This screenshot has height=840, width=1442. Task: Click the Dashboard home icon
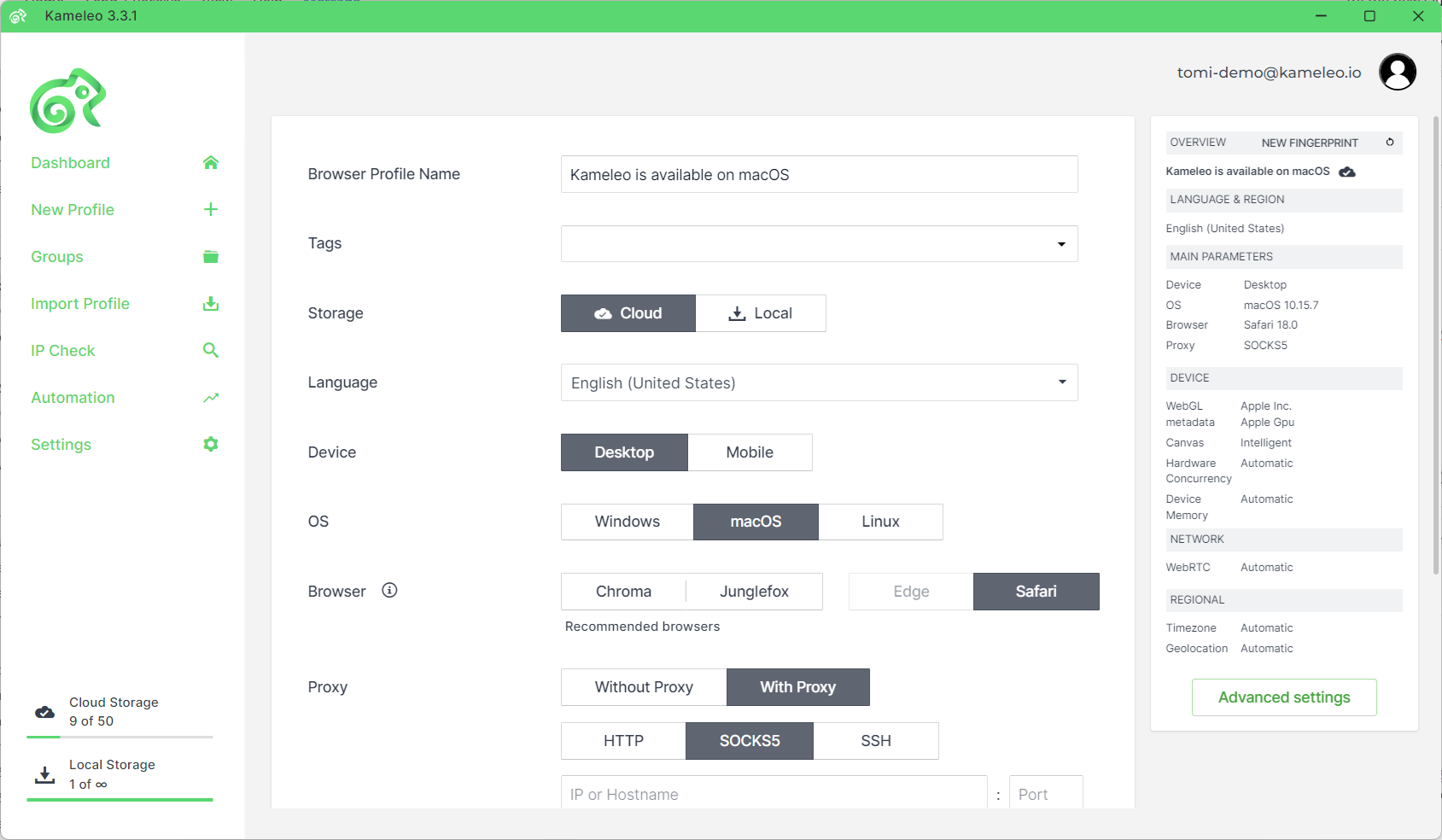click(211, 162)
